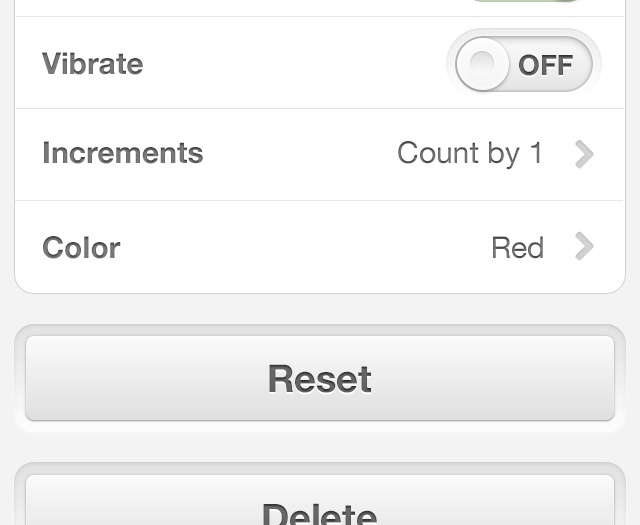640x525 pixels.
Task: Tap the word "Delete" on the button
Action: [x=320, y=513]
